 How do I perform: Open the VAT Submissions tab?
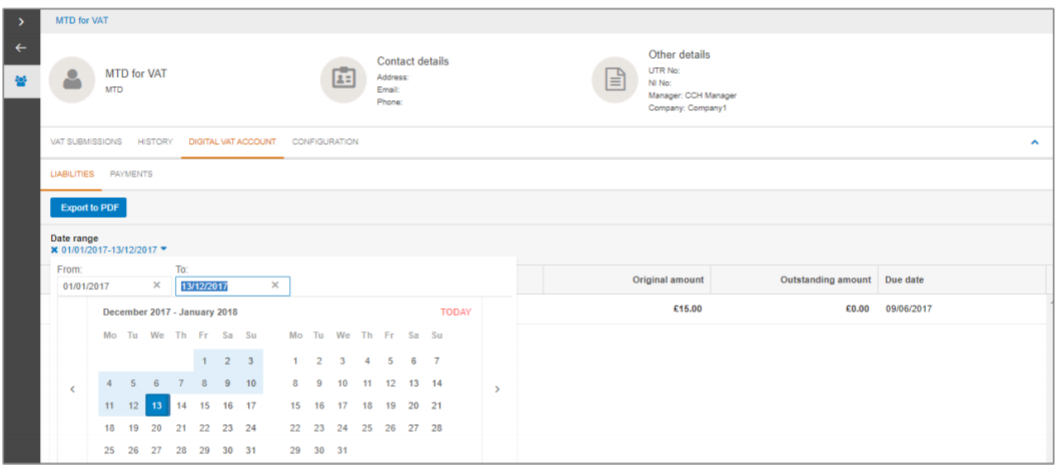point(86,142)
